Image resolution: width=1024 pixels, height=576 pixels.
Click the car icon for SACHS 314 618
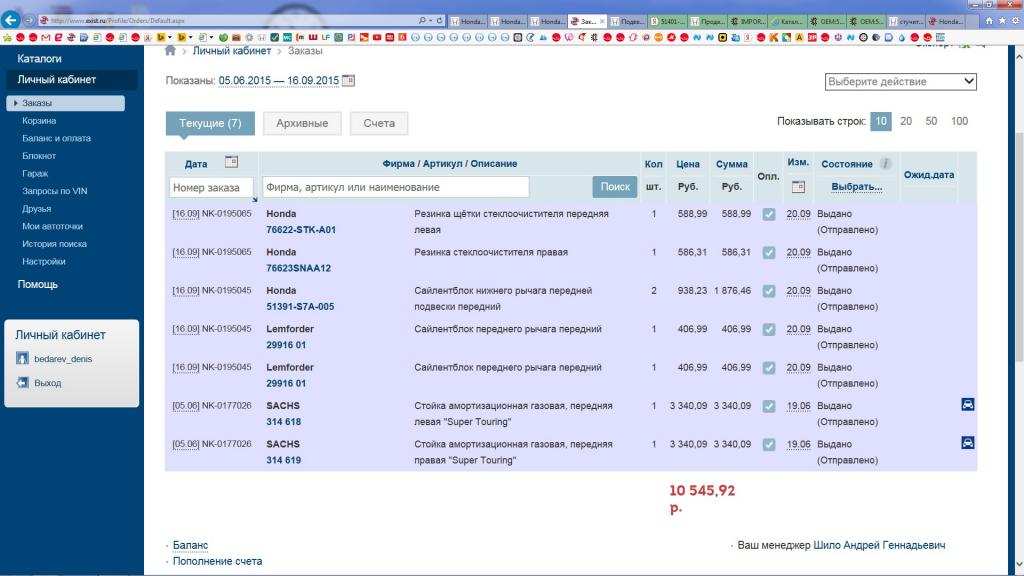(x=967, y=405)
